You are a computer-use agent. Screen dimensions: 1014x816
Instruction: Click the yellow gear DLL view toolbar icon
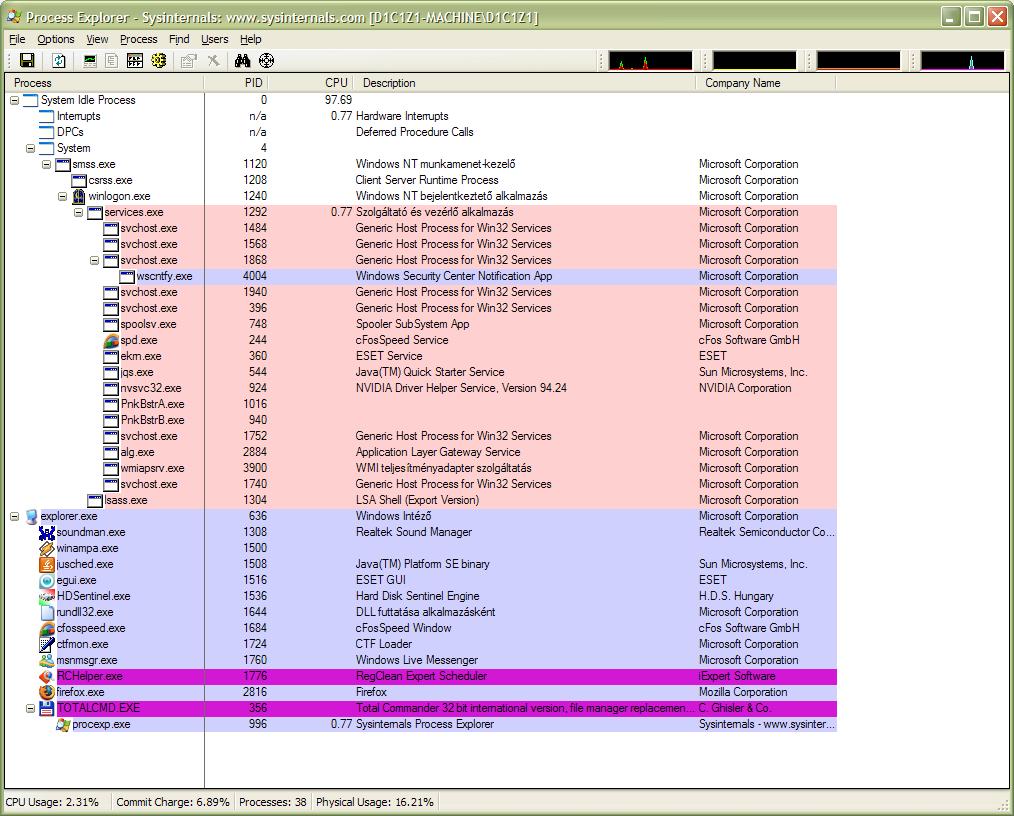[158, 61]
